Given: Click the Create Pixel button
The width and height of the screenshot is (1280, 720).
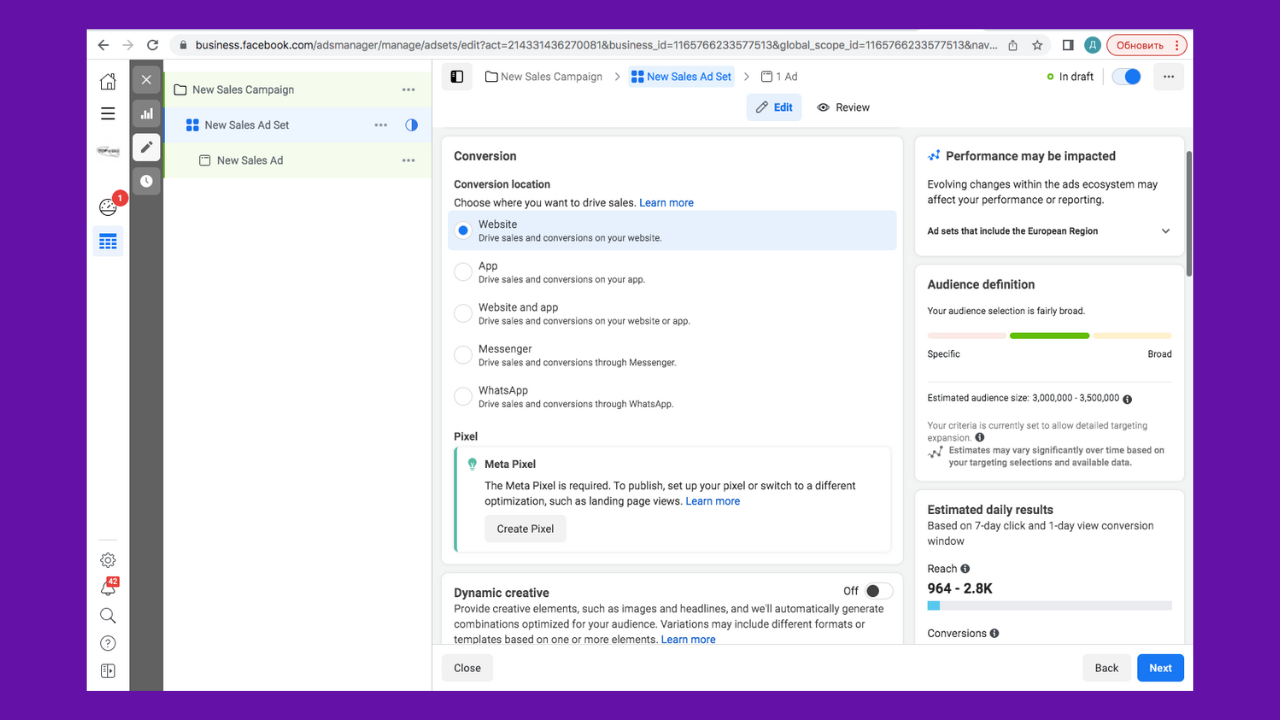Looking at the screenshot, I should [x=525, y=529].
